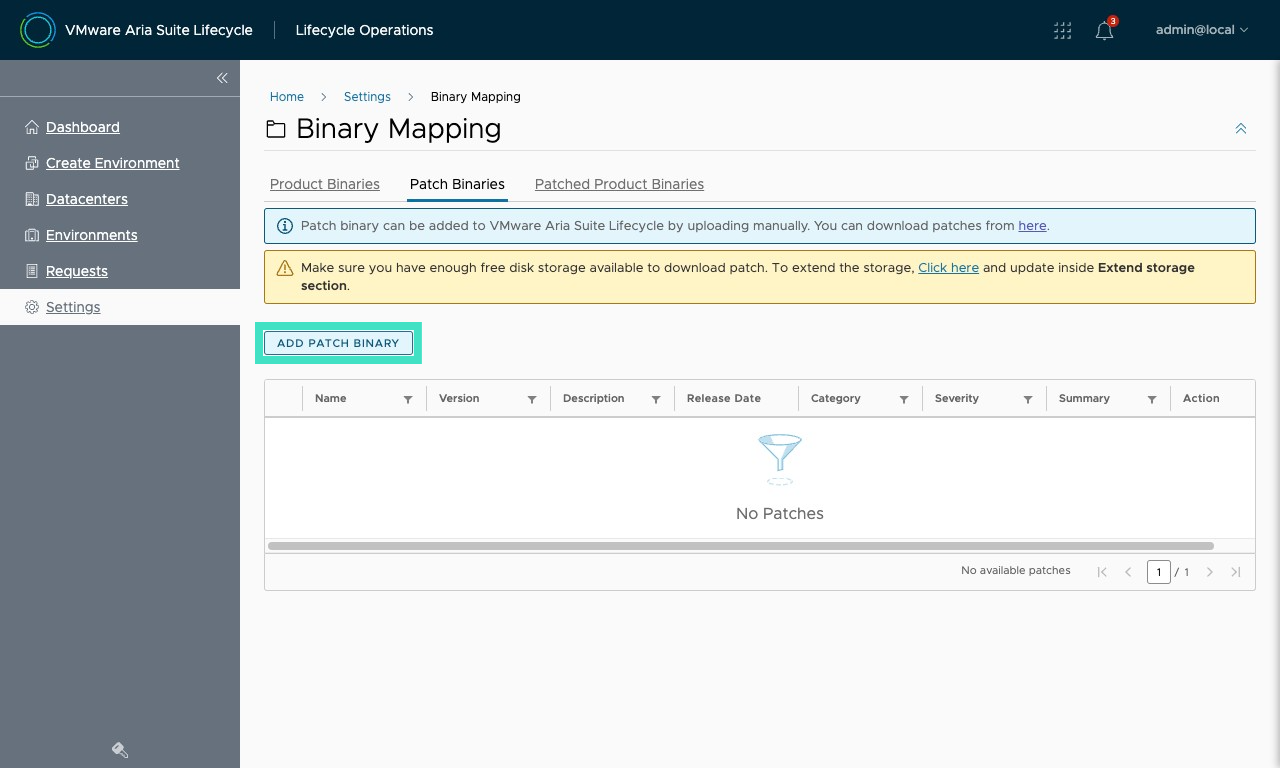Click the Settings gear icon in the sidebar
1280x768 pixels.
(32, 307)
